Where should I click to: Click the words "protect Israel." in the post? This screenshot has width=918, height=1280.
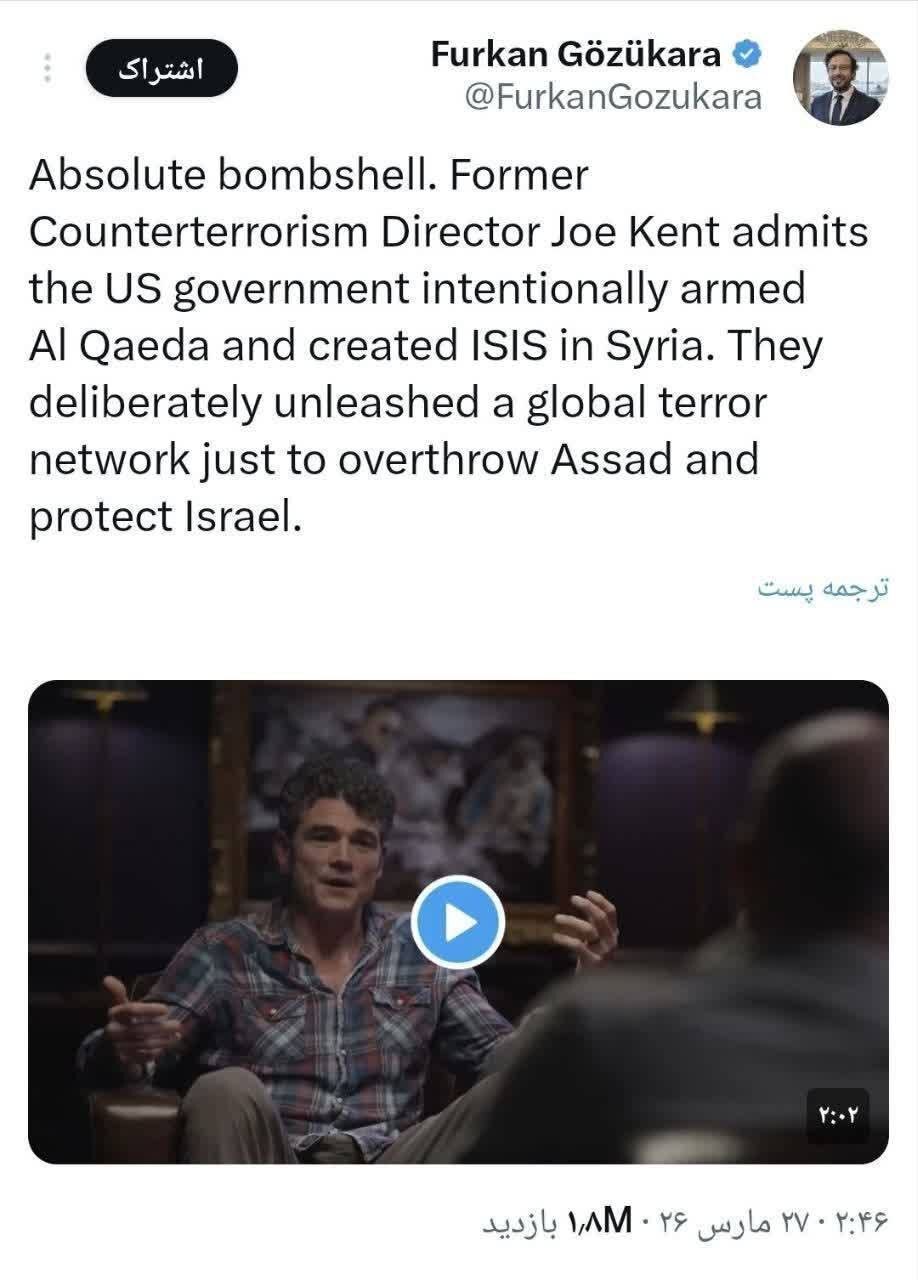click(165, 518)
